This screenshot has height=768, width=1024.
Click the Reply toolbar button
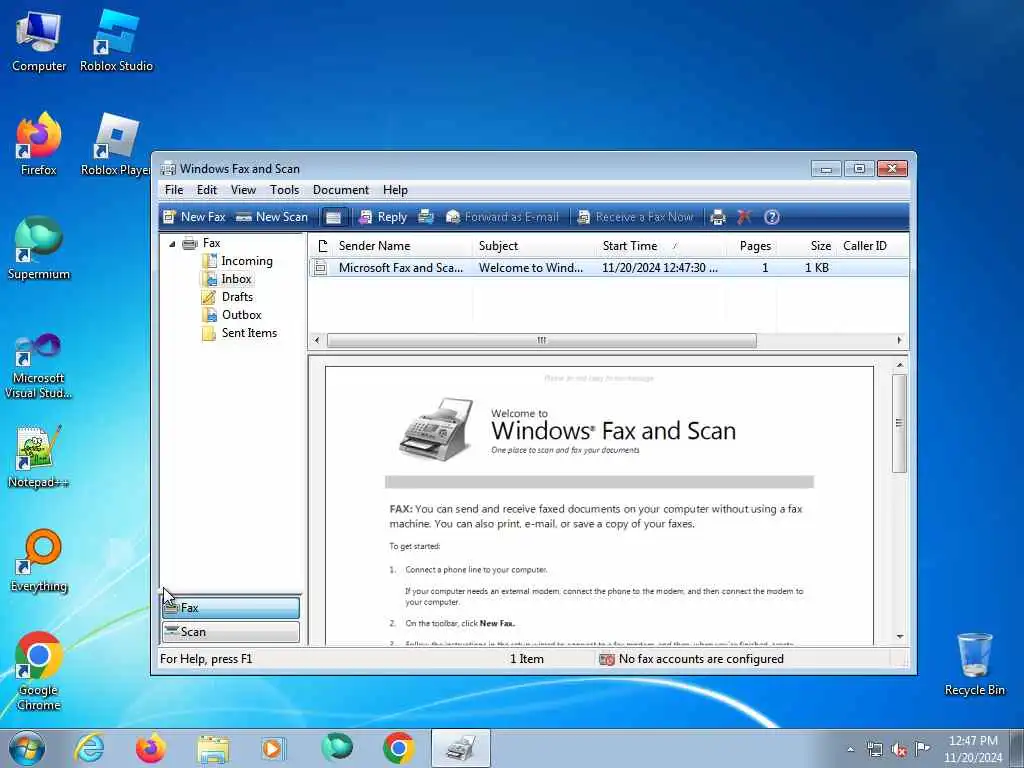[x=383, y=217]
